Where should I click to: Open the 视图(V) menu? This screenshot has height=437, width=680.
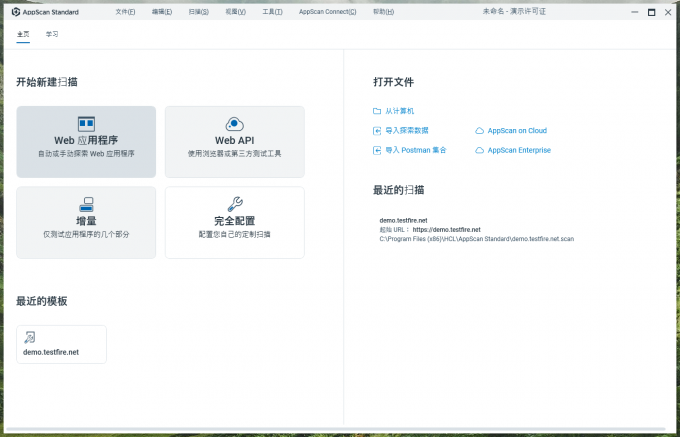pyautogui.click(x=235, y=12)
